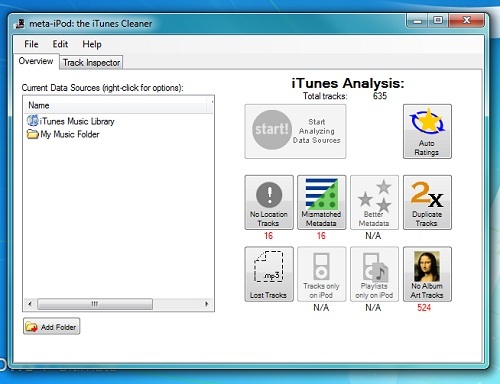Click the right scroll arrow of the data sources list
Screen dimensions: 500x384
207,304
